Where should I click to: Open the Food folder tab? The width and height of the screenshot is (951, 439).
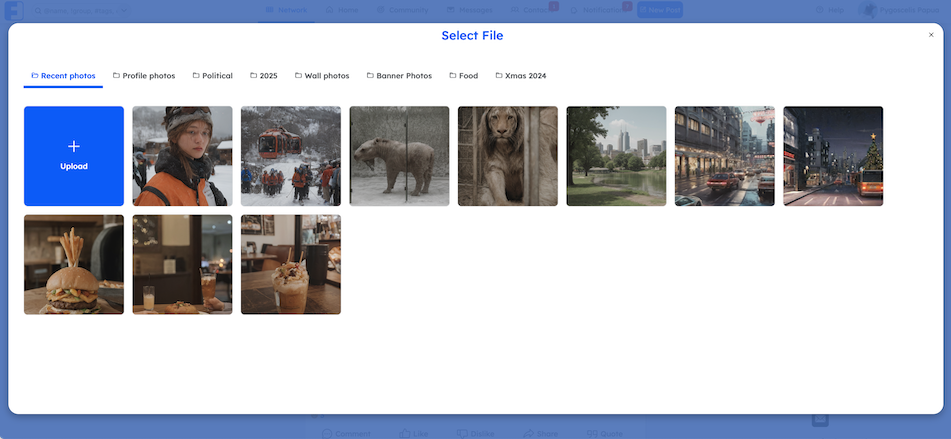pyautogui.click(x=464, y=76)
